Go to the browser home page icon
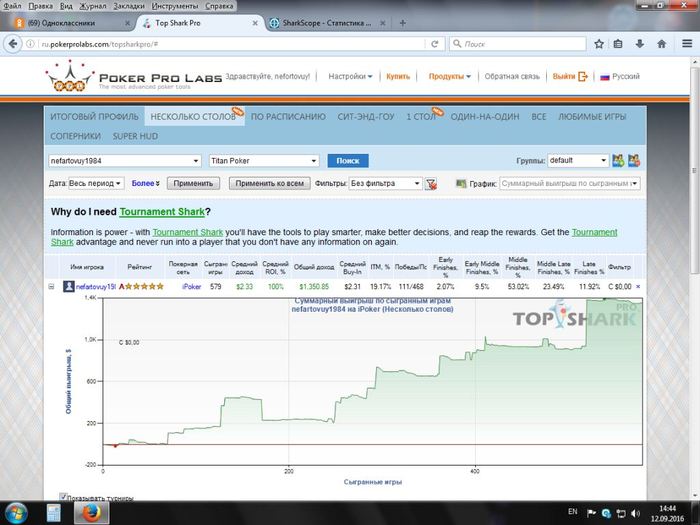Viewport: 700px width, 525px height. [662, 44]
